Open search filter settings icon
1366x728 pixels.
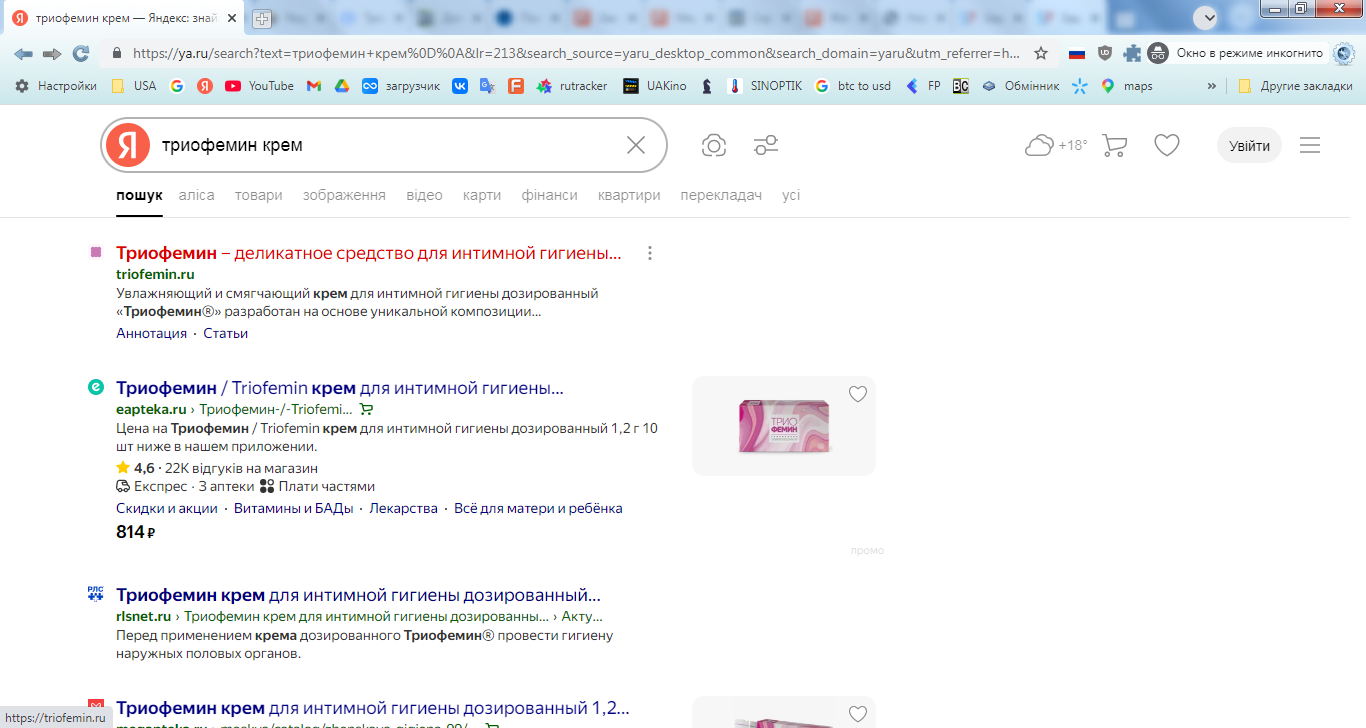[766, 145]
